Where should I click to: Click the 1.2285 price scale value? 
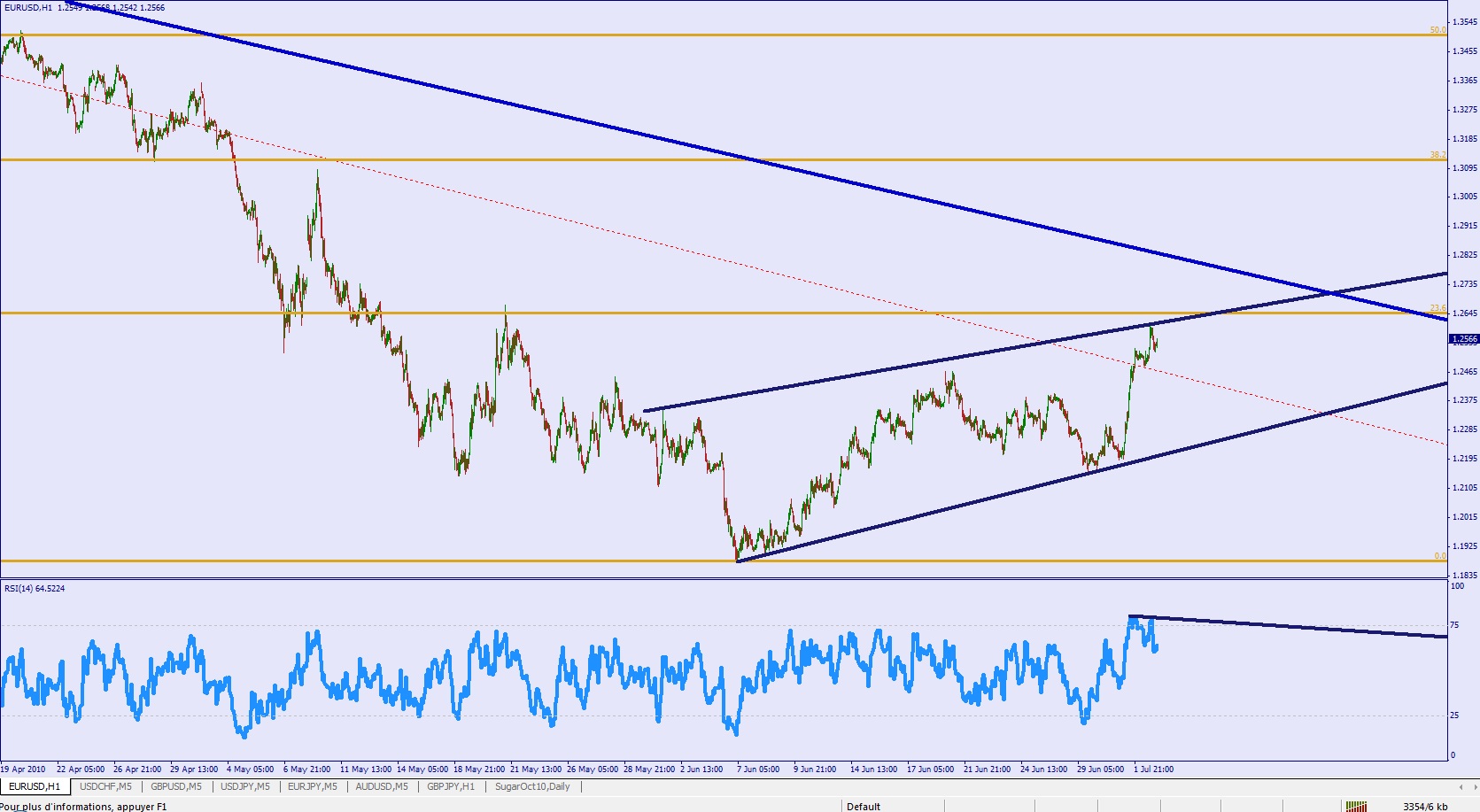click(1465, 429)
